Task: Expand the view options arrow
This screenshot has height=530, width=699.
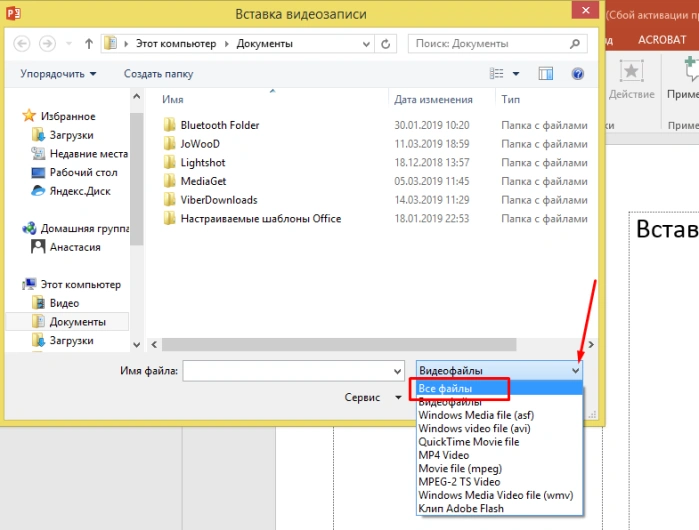Action: (516, 74)
